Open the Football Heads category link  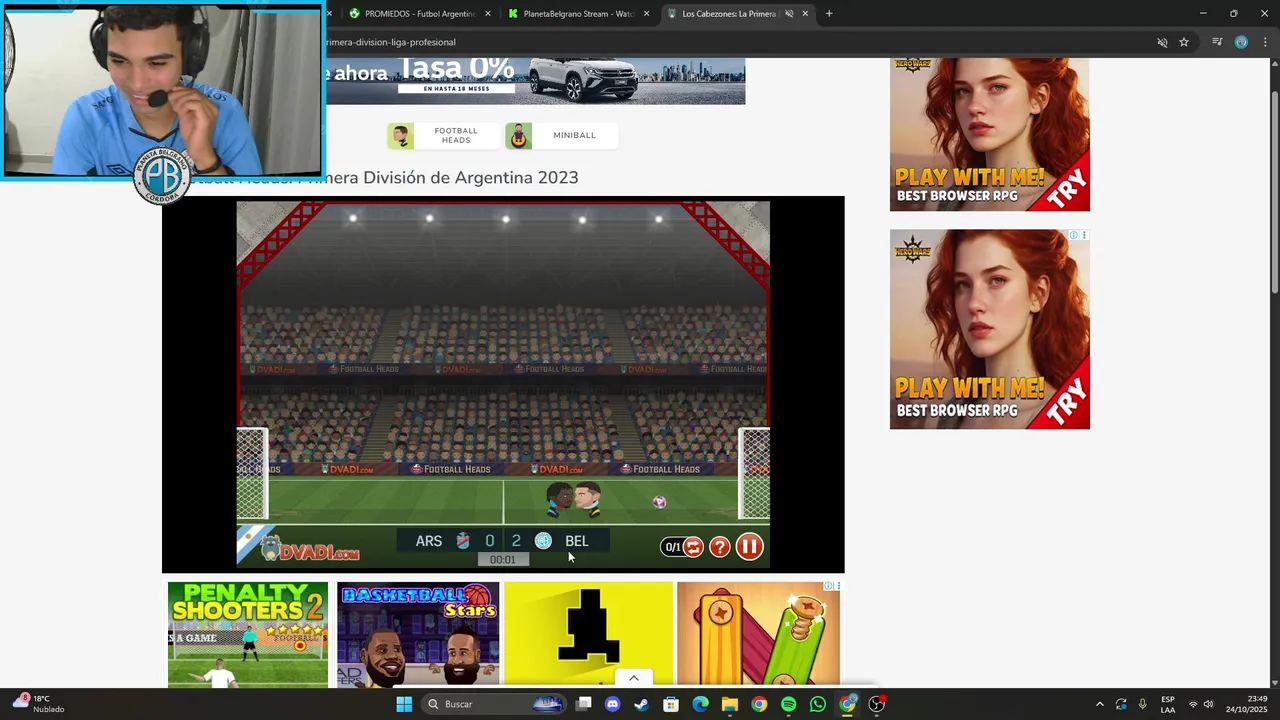click(x=456, y=135)
